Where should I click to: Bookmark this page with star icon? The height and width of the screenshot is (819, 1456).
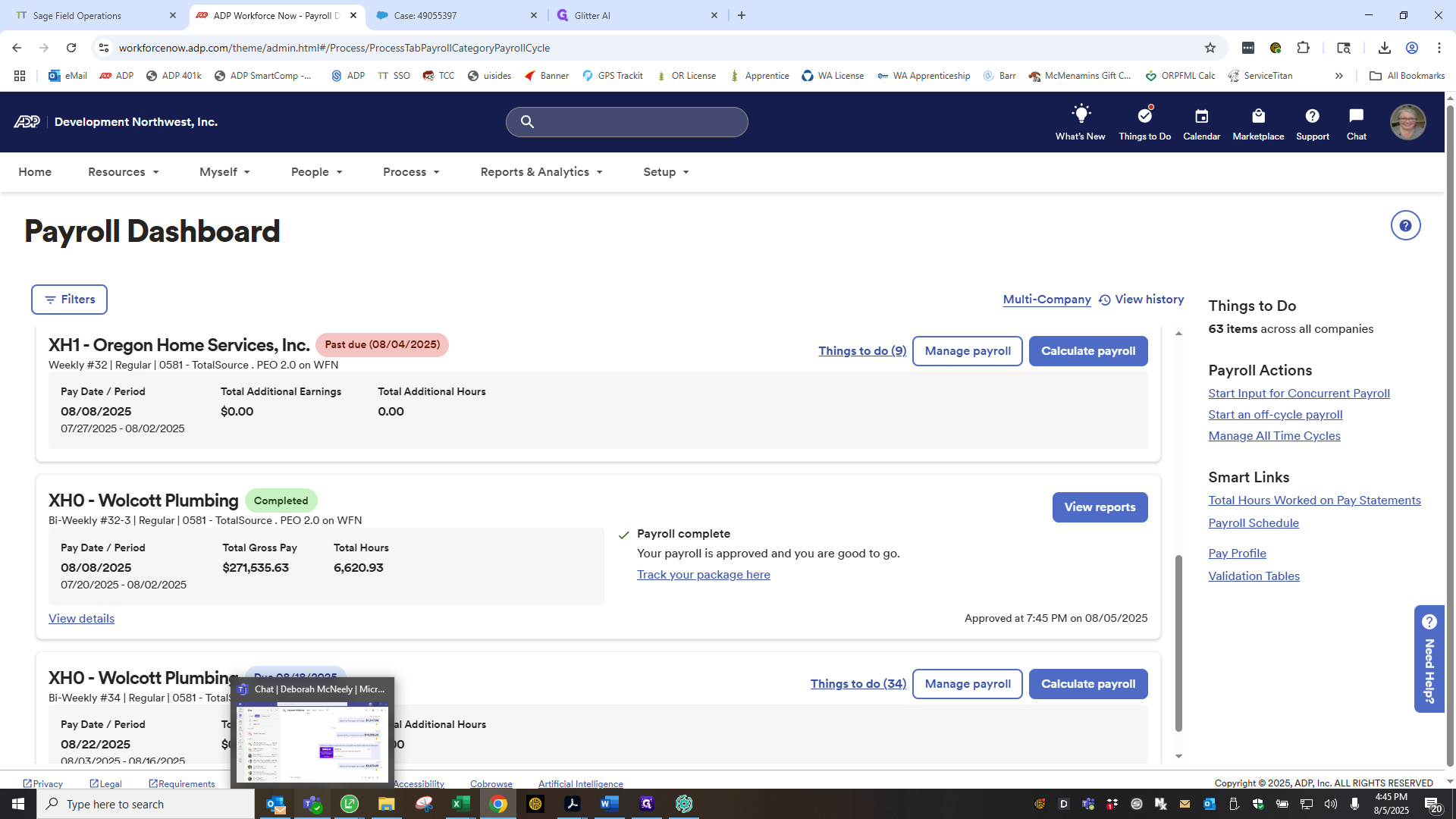(x=1210, y=48)
